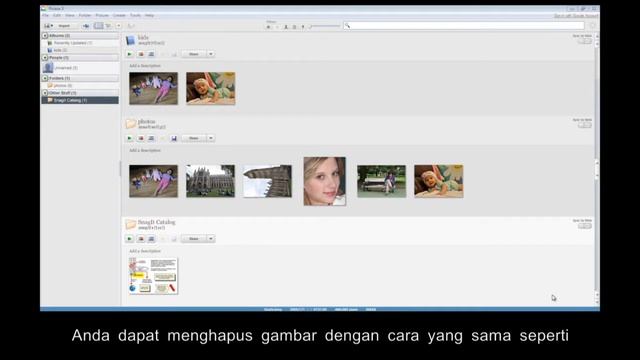The image size is (640, 360).
Task: Click save to disk icon in photos folder
Action: tap(174, 138)
